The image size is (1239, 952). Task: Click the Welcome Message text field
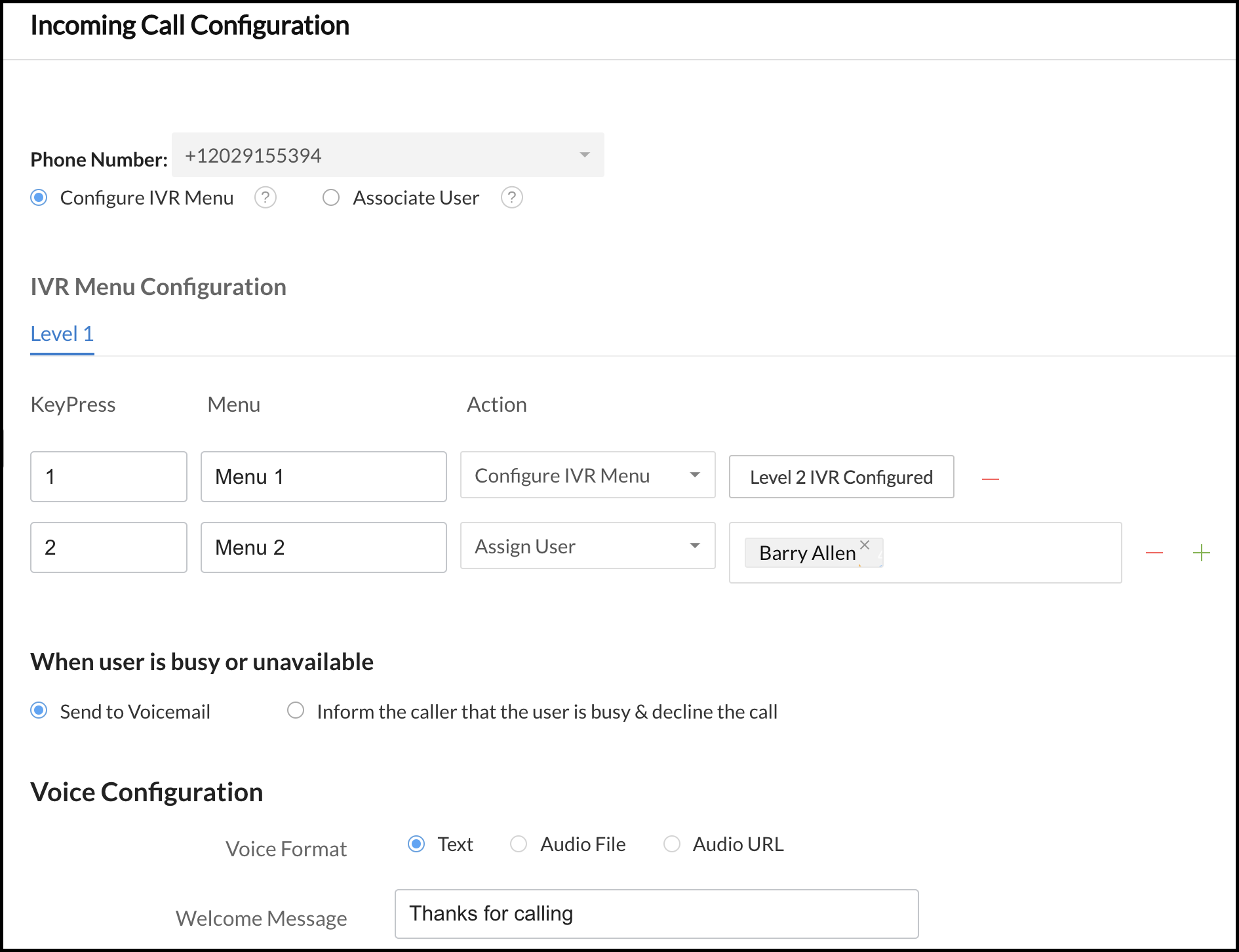pos(656,913)
